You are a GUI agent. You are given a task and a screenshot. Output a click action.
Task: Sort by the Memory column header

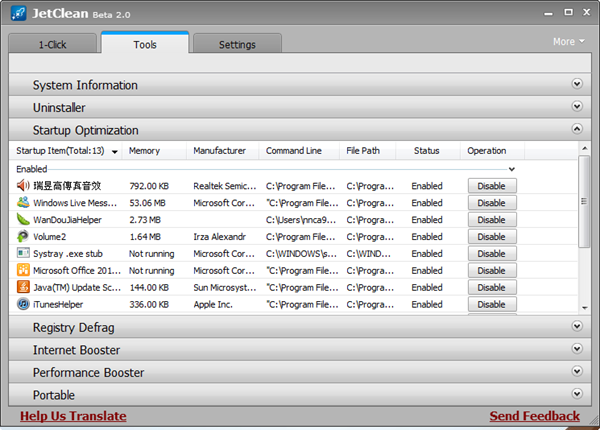click(154, 151)
